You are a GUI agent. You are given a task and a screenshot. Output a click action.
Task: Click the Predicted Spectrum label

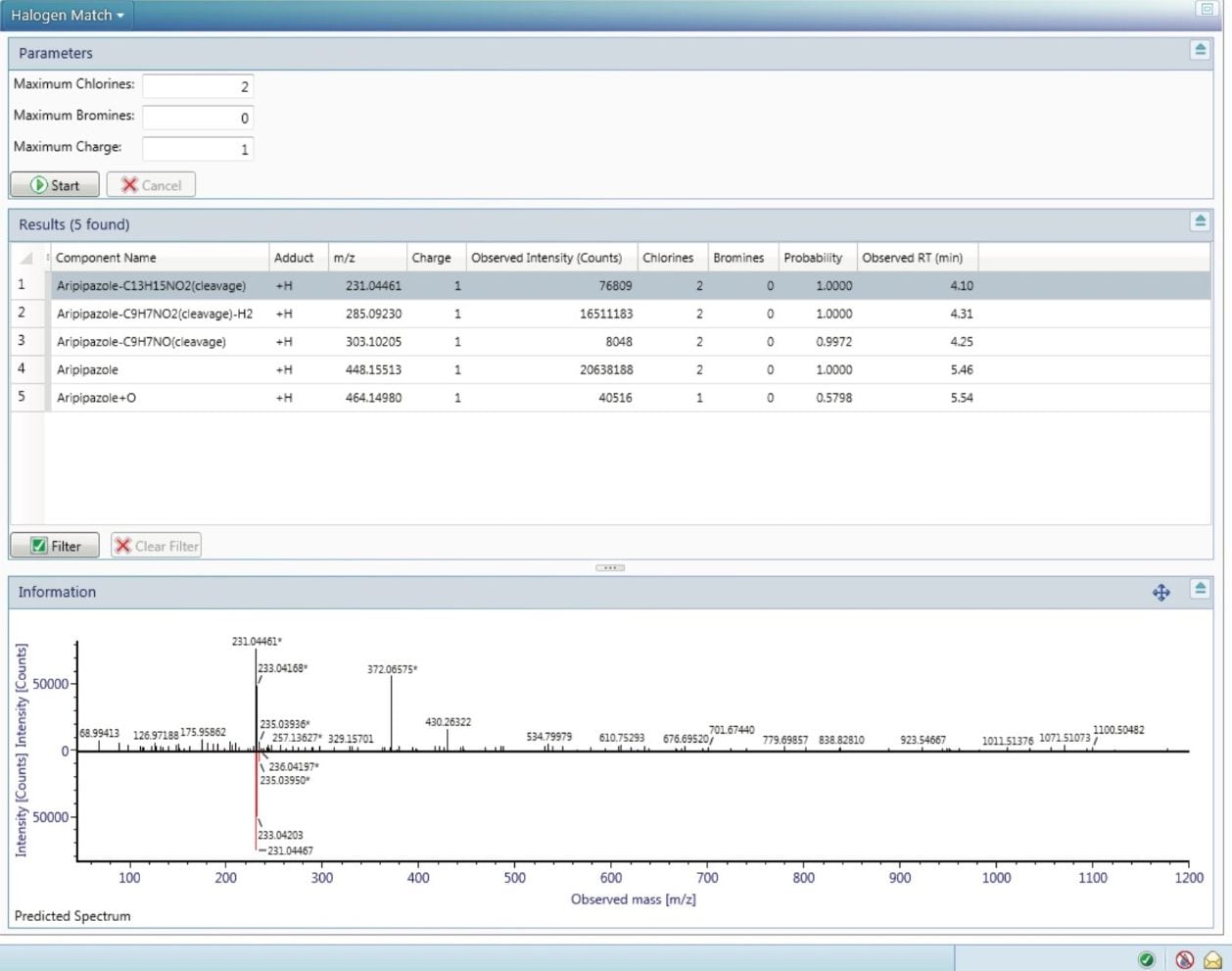(x=72, y=916)
